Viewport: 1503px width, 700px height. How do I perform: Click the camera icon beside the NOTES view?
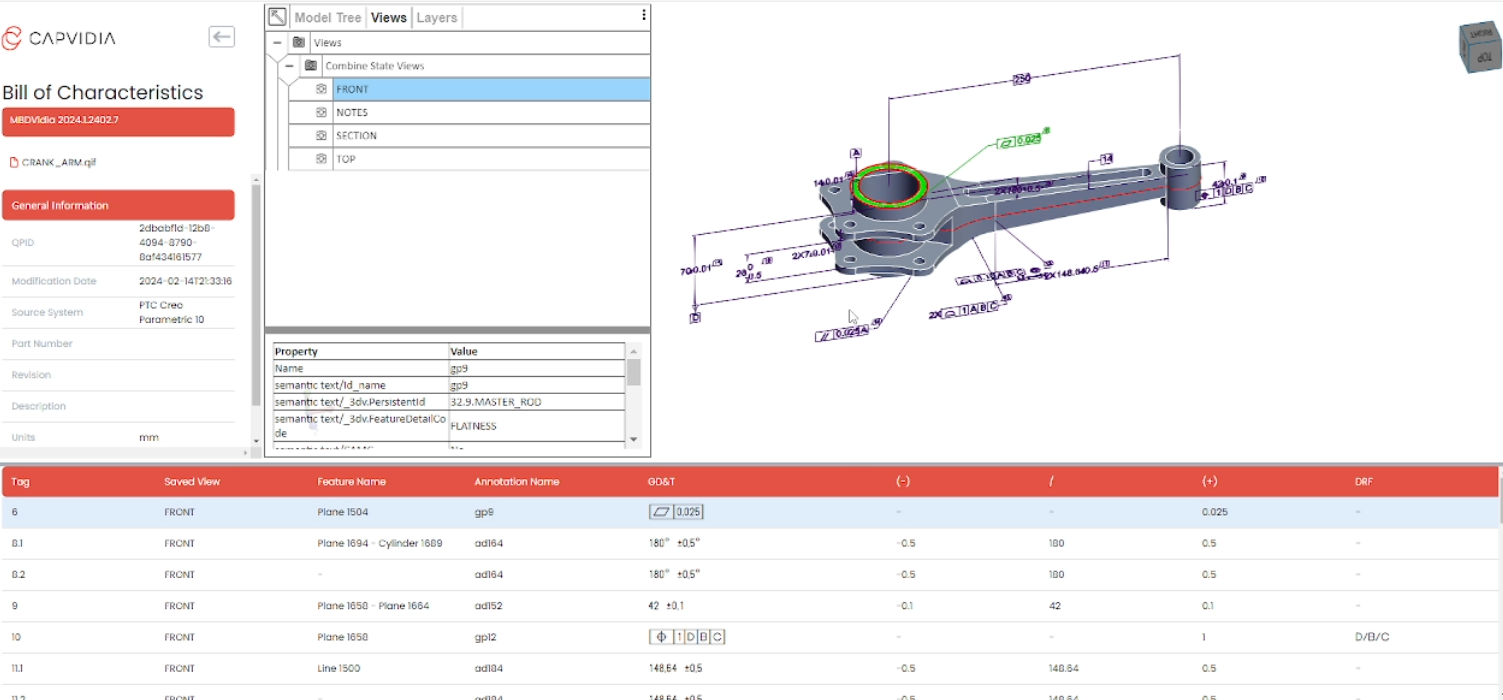321,112
